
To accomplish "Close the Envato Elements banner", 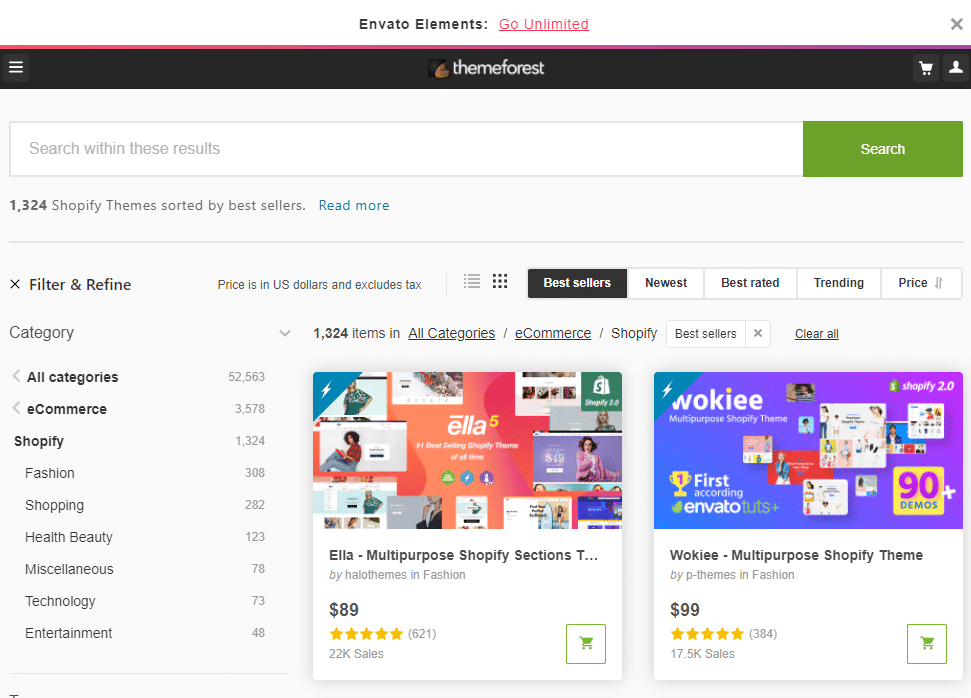I will [956, 24].
